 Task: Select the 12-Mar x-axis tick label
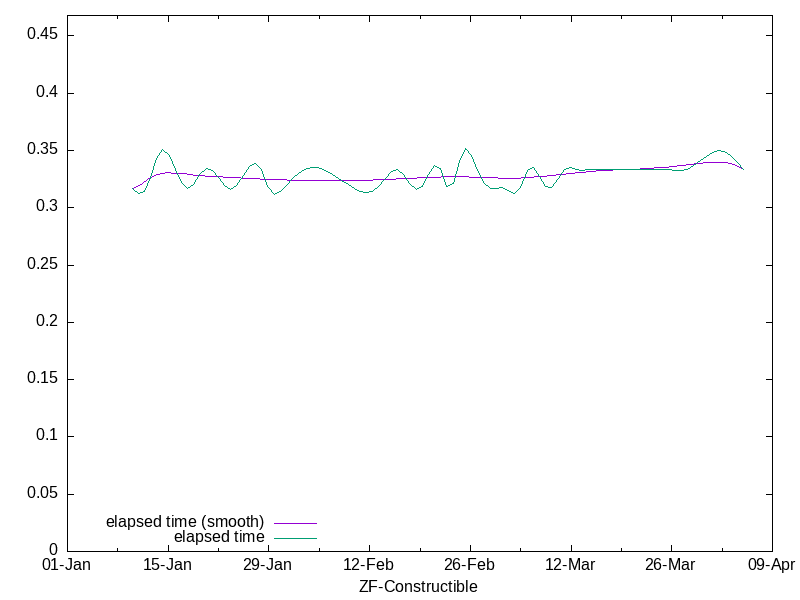click(x=570, y=565)
